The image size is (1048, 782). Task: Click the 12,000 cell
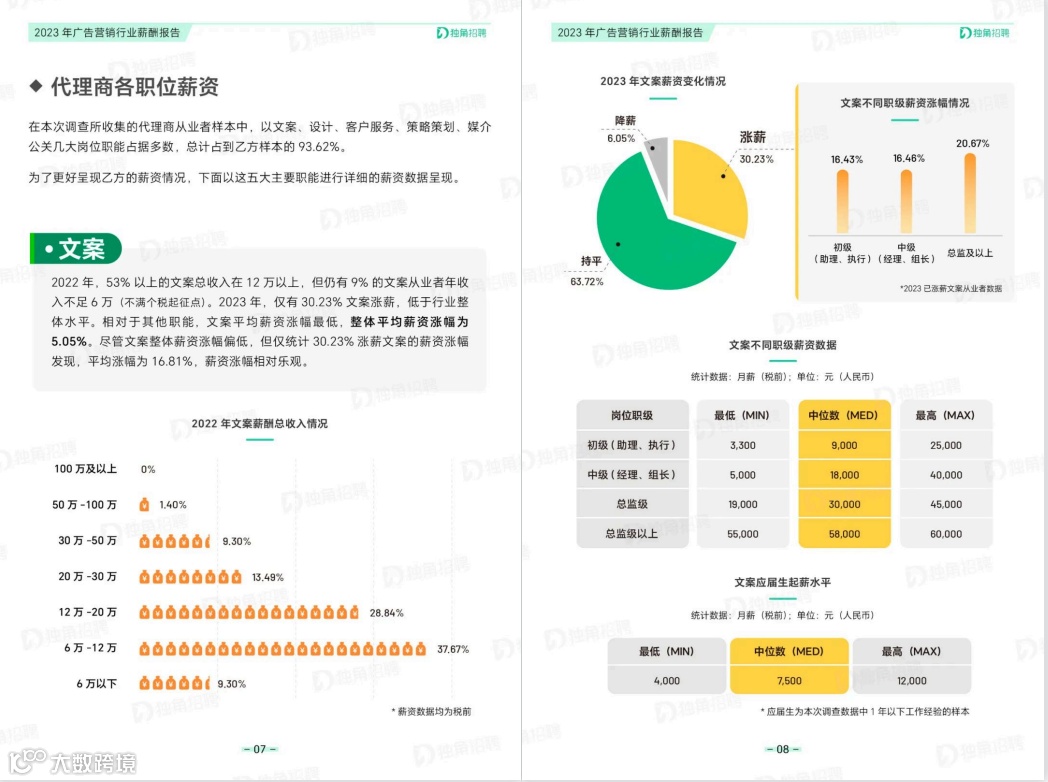pyautogui.click(x=912, y=680)
